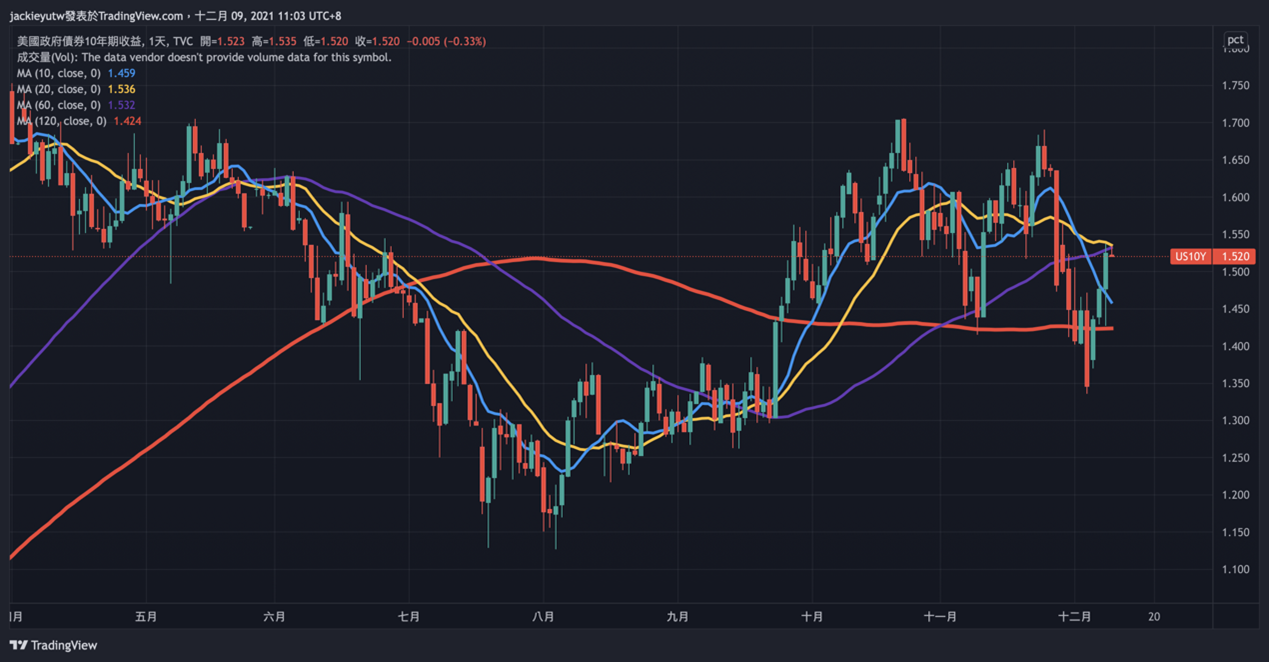Select the MA (10, close, 0) indicator legend
The width and height of the screenshot is (1269, 662).
(x=58, y=73)
